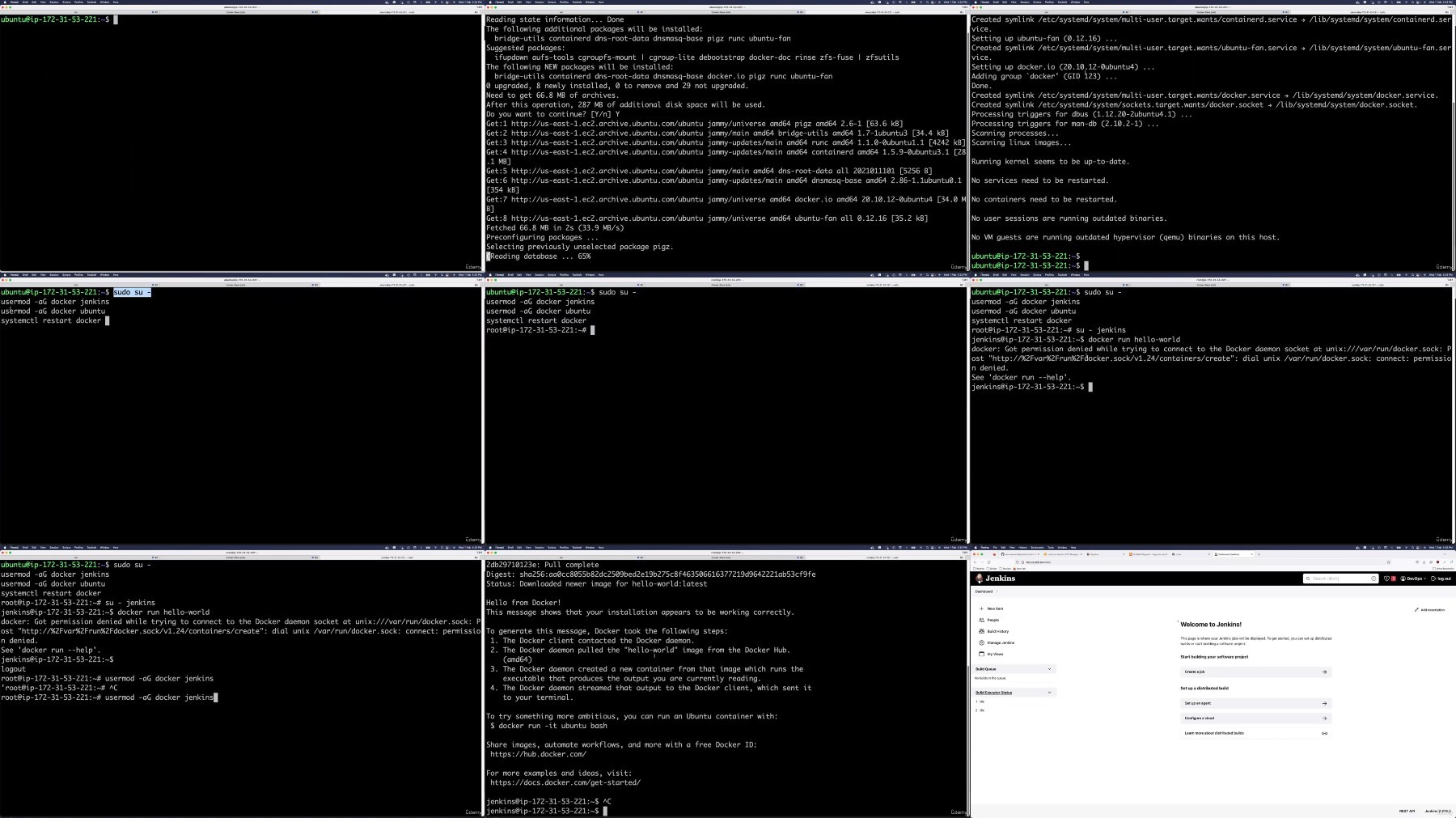Click the Add description pencil link

pyautogui.click(x=1429, y=609)
